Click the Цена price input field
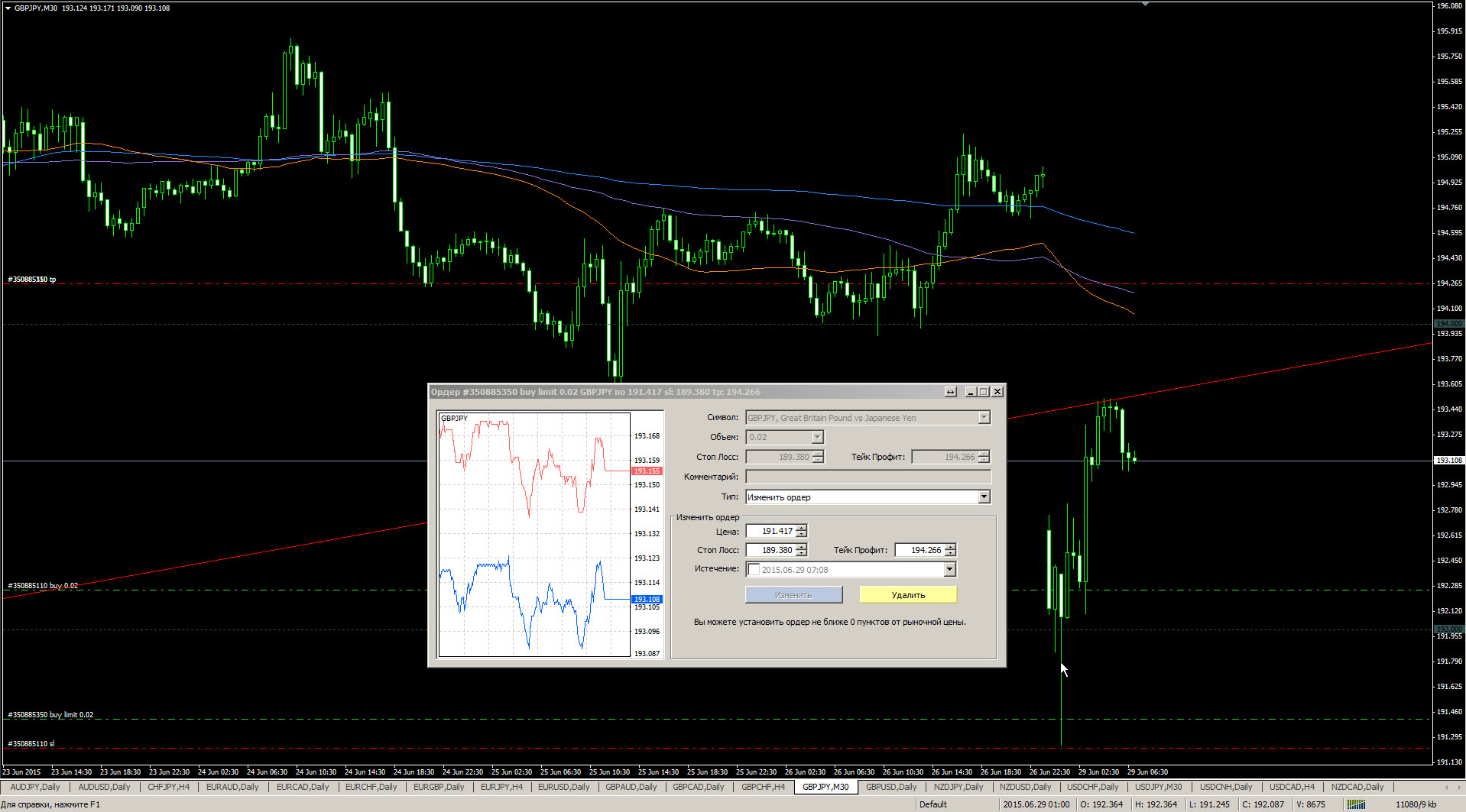 pos(770,531)
